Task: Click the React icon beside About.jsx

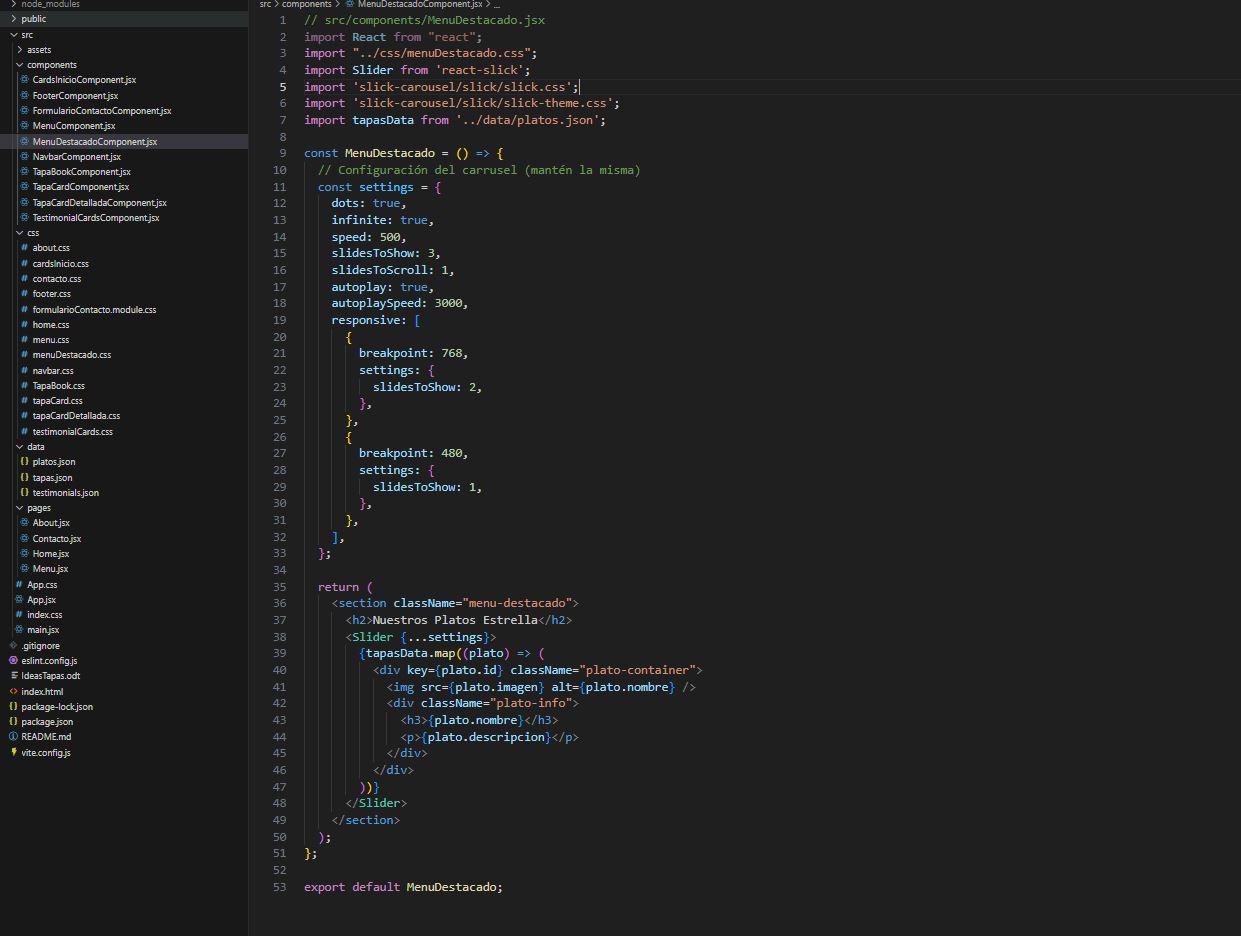Action: [24, 523]
